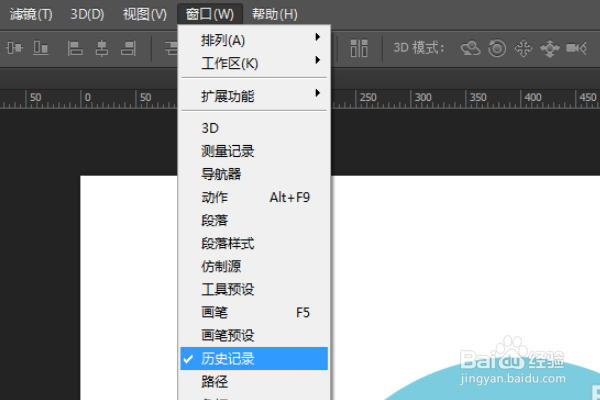Select the 3D slide object icon

549,49
